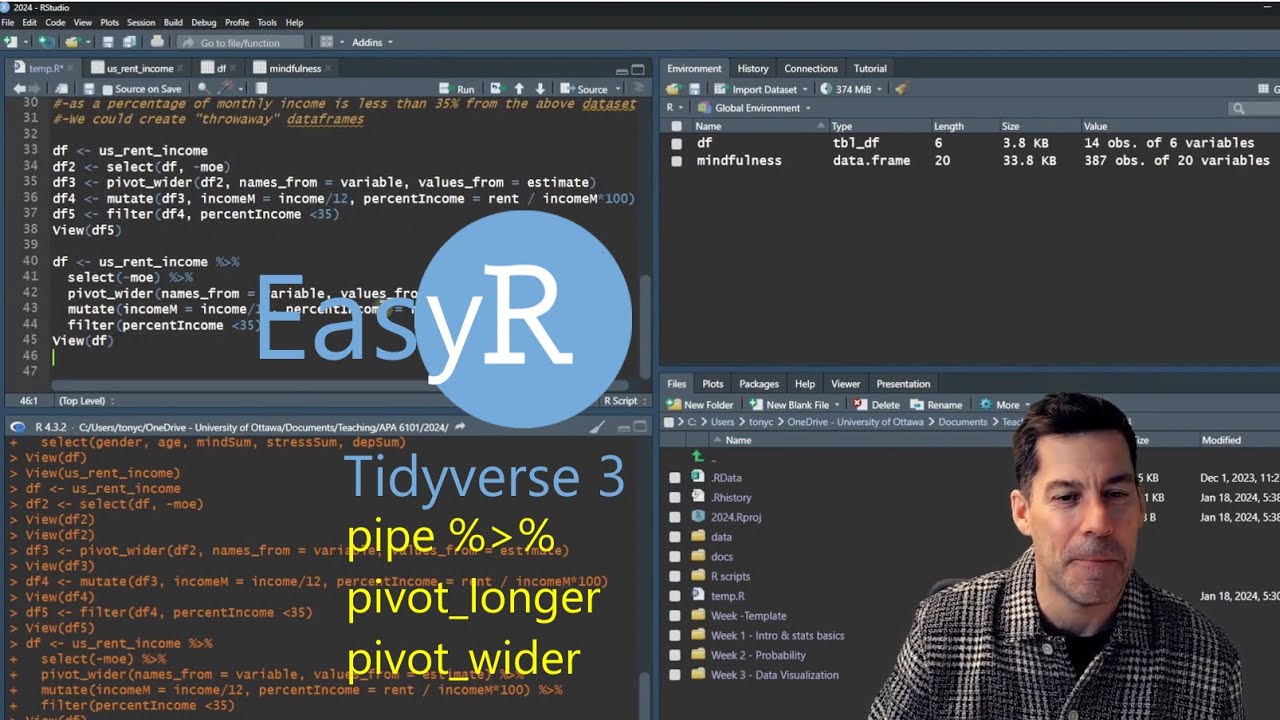Screen dimensions: 1280x720
Task: Click the editor save icon beside Source on Save
Action: (x=89, y=89)
